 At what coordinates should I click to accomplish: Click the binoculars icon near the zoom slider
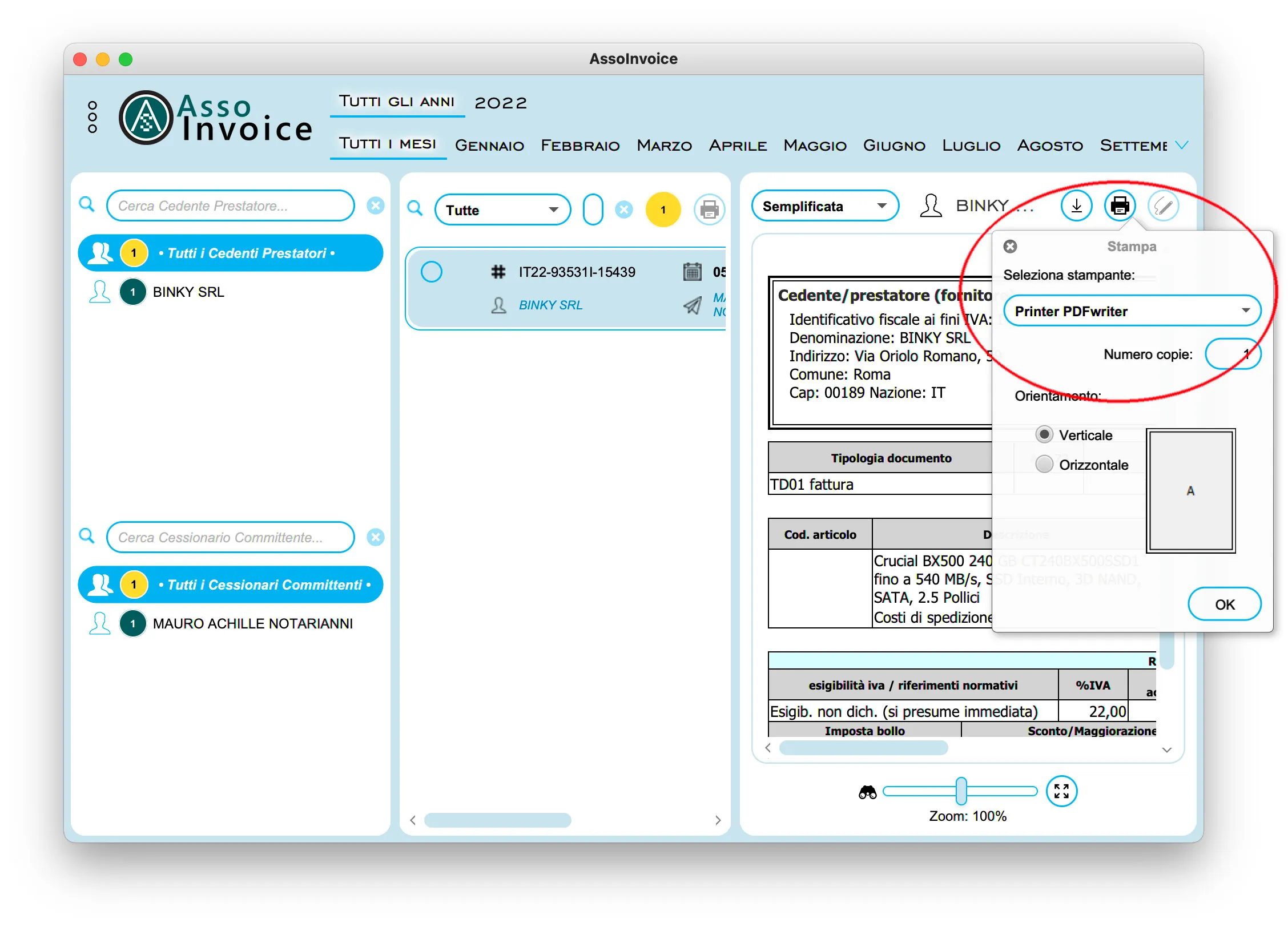click(869, 791)
